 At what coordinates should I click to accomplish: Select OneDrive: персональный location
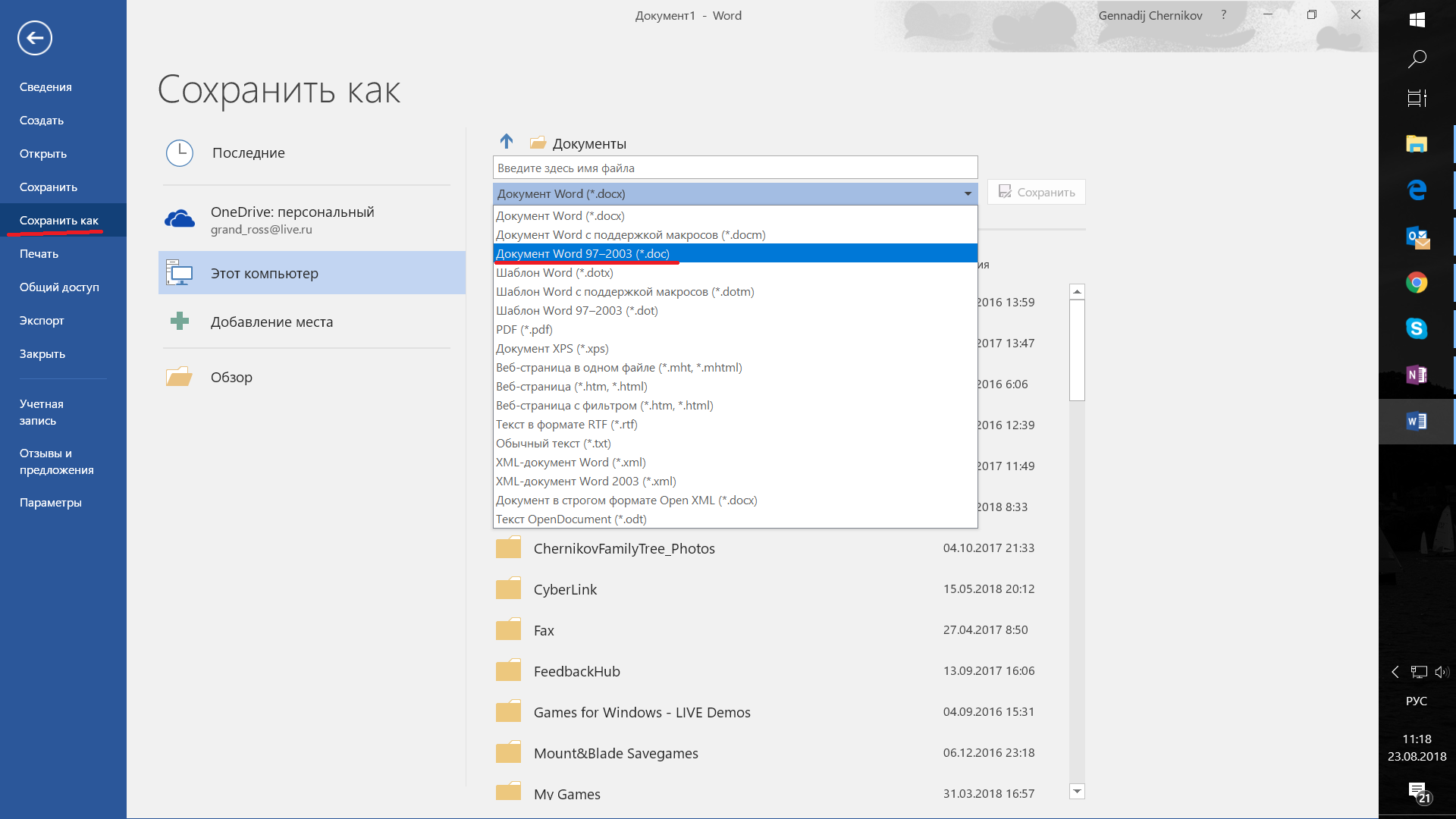pos(312,219)
